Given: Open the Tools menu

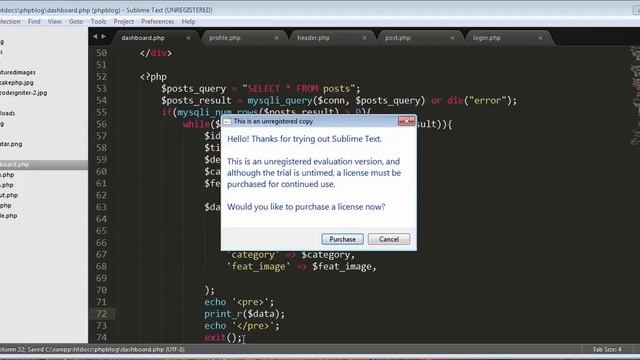Looking at the screenshot, I should click(x=98, y=22).
